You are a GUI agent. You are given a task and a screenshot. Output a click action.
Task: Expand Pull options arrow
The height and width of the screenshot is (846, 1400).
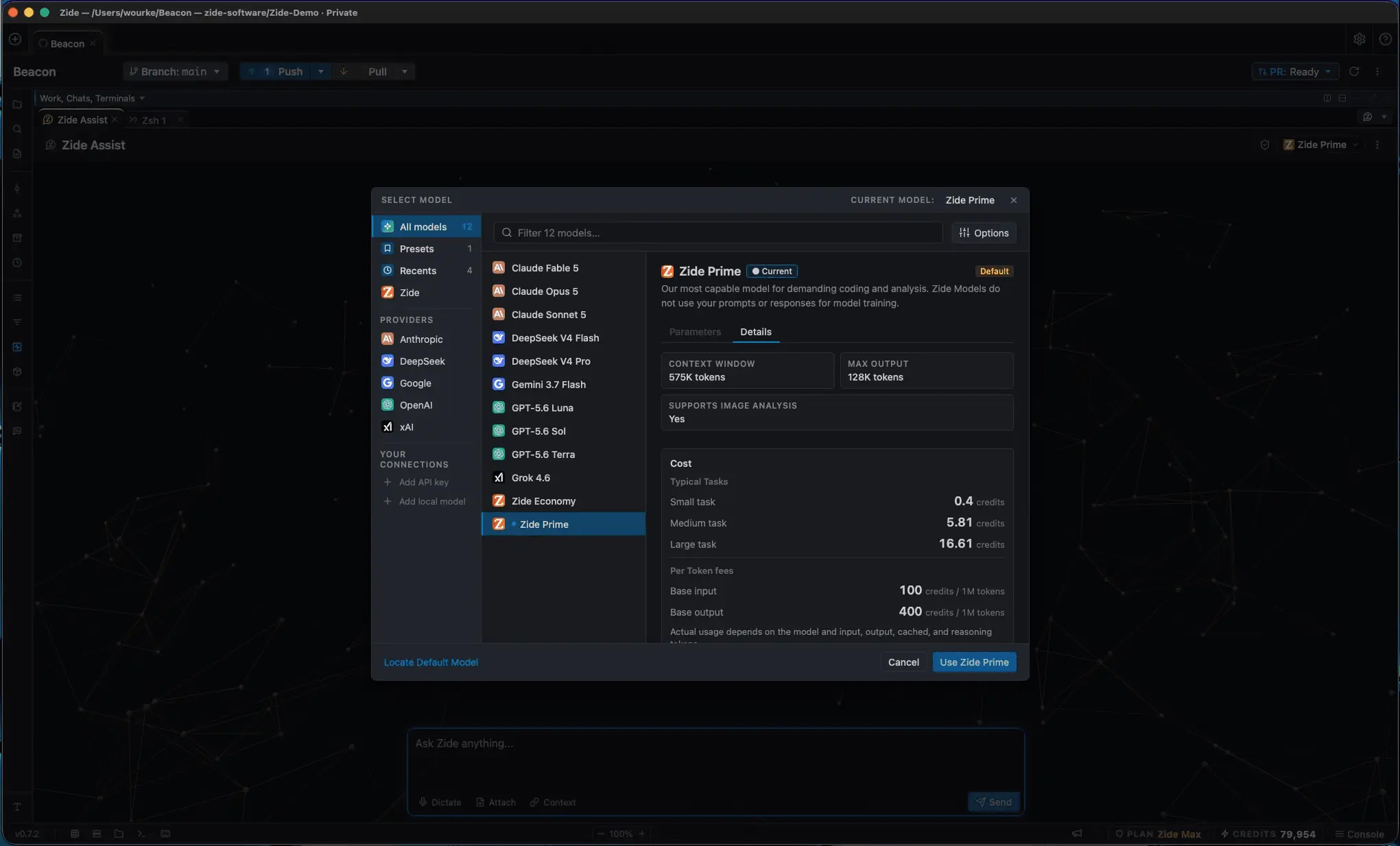(x=405, y=72)
